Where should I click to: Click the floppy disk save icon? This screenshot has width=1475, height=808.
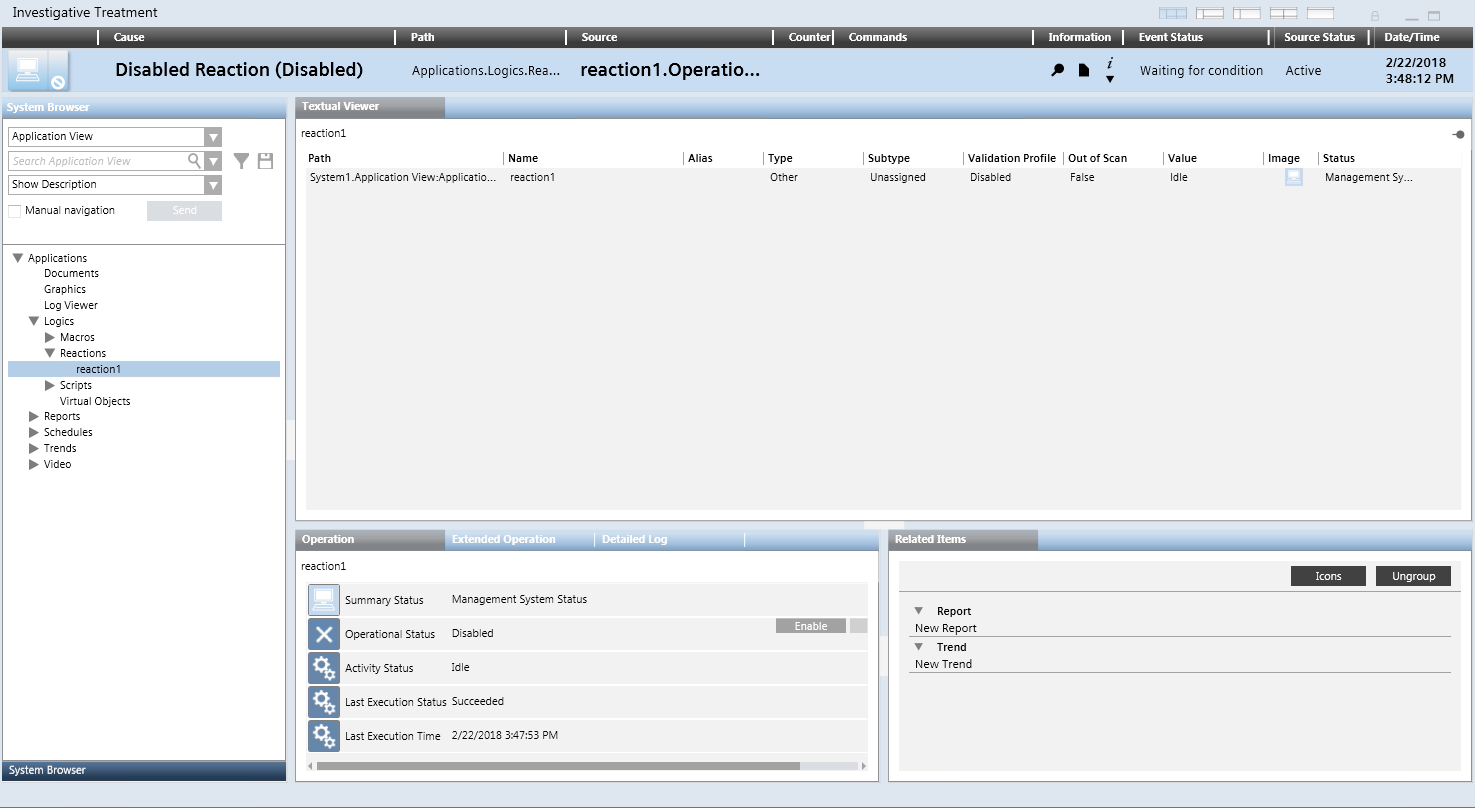pyautogui.click(x=265, y=161)
